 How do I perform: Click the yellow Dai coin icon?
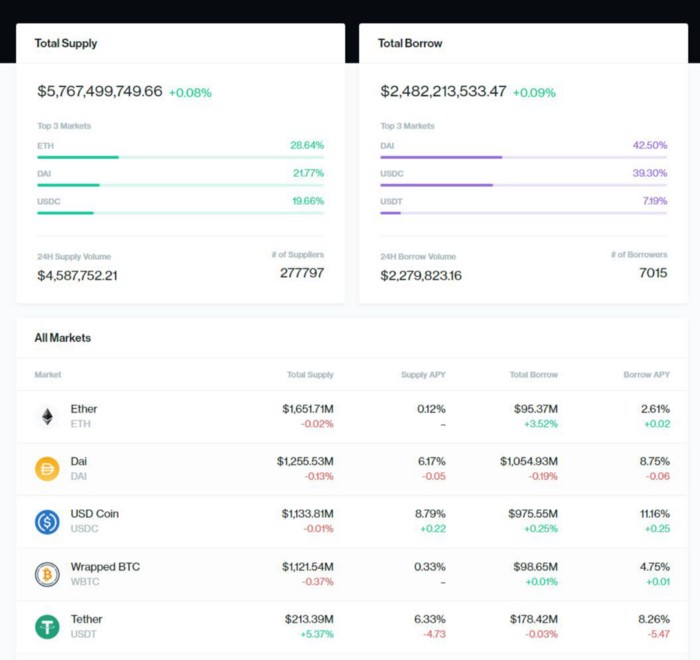[x=47, y=469]
